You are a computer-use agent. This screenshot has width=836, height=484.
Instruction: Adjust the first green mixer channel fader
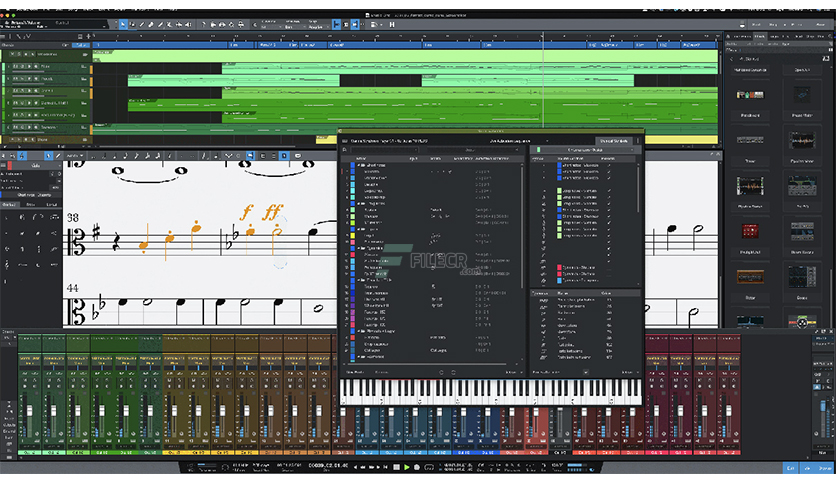pyautogui.click(x=29, y=410)
